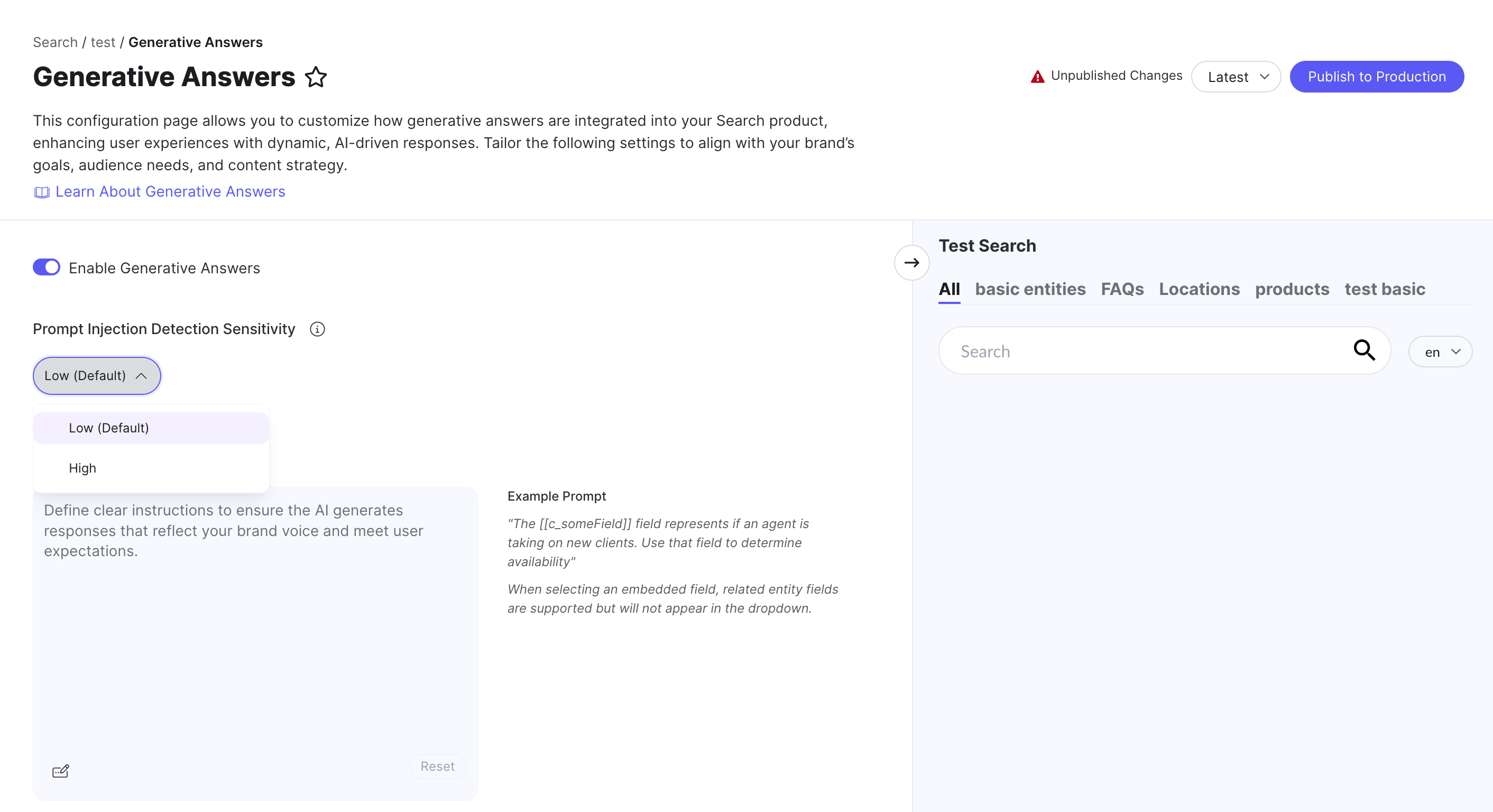
Task: Switch to the Locations tab
Action: [1199, 289]
